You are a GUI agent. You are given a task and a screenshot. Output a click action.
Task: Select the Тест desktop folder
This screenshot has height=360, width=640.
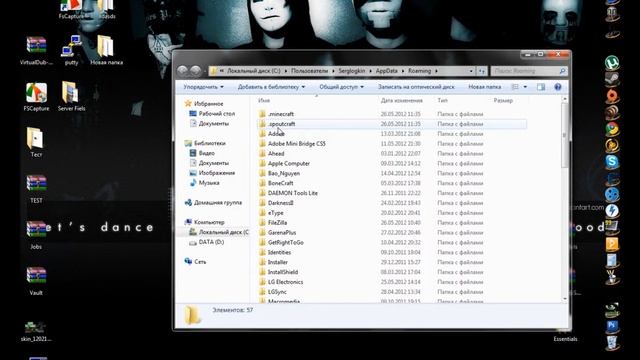coord(36,142)
